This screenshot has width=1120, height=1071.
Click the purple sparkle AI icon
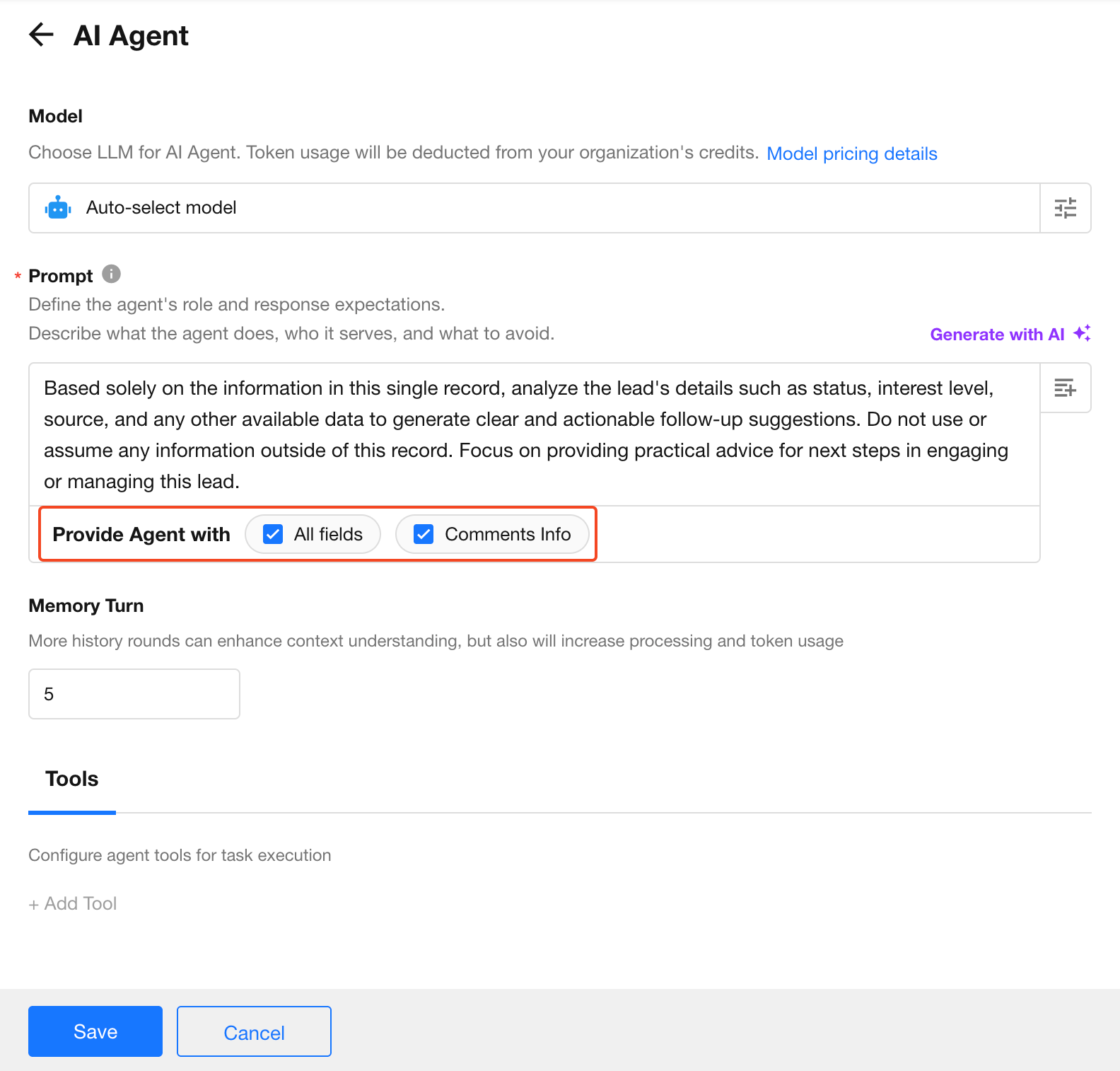coord(1082,333)
